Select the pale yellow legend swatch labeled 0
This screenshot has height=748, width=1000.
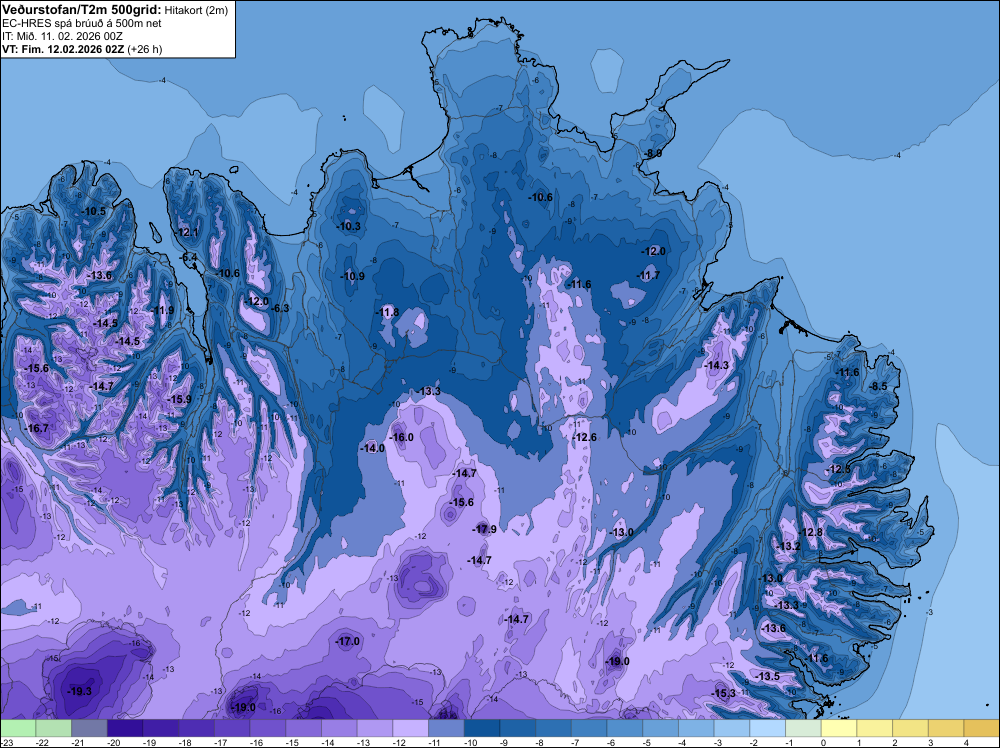pyautogui.click(x=839, y=728)
